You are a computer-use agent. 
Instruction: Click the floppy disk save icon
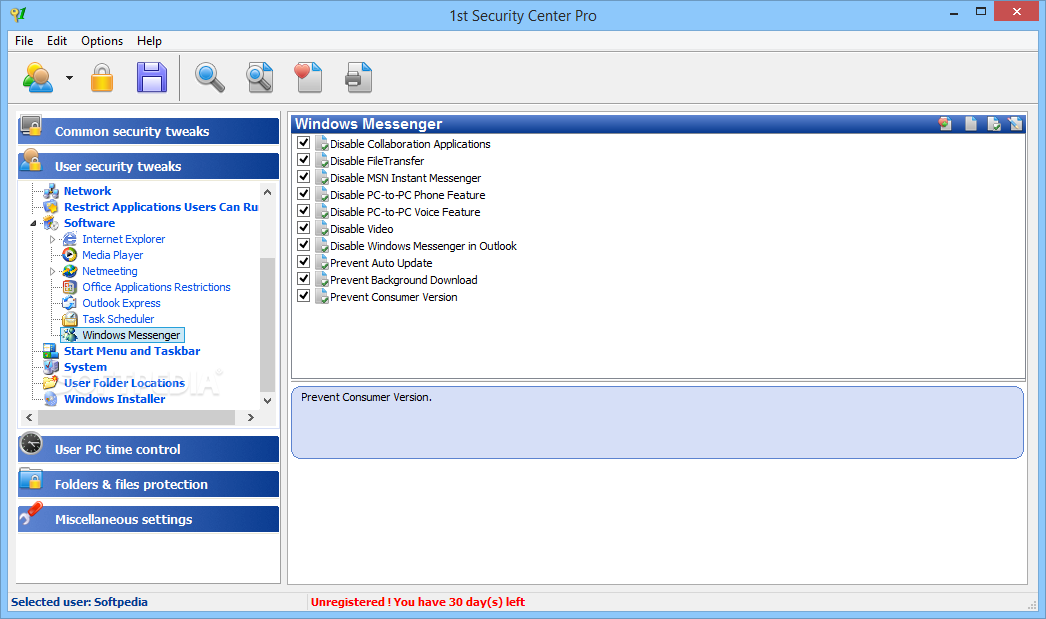[152, 77]
